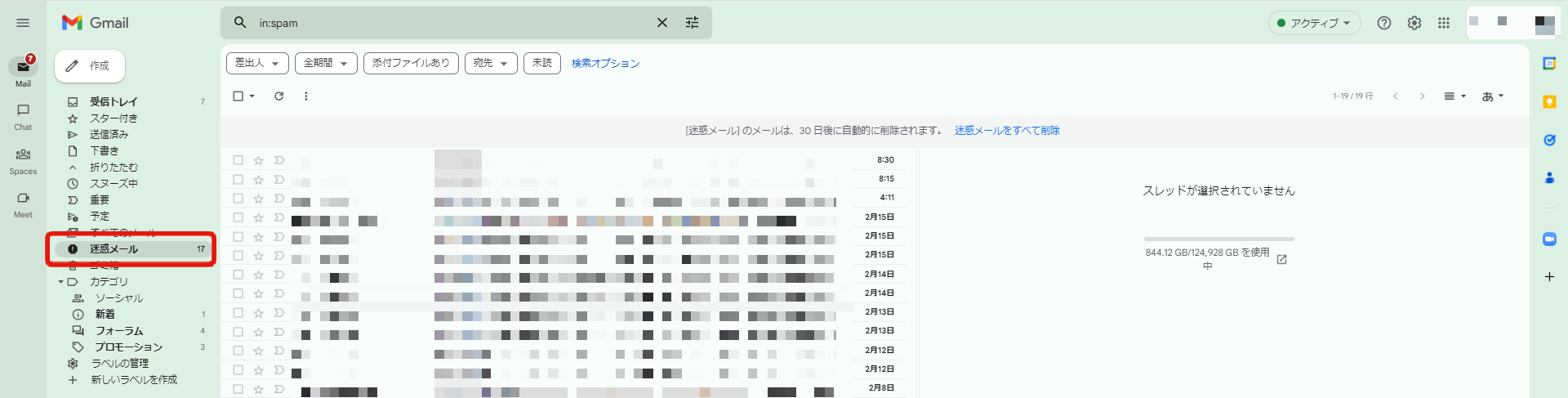The height and width of the screenshot is (398, 1568).
Task: Star the email received at 8:15
Action: click(258, 179)
